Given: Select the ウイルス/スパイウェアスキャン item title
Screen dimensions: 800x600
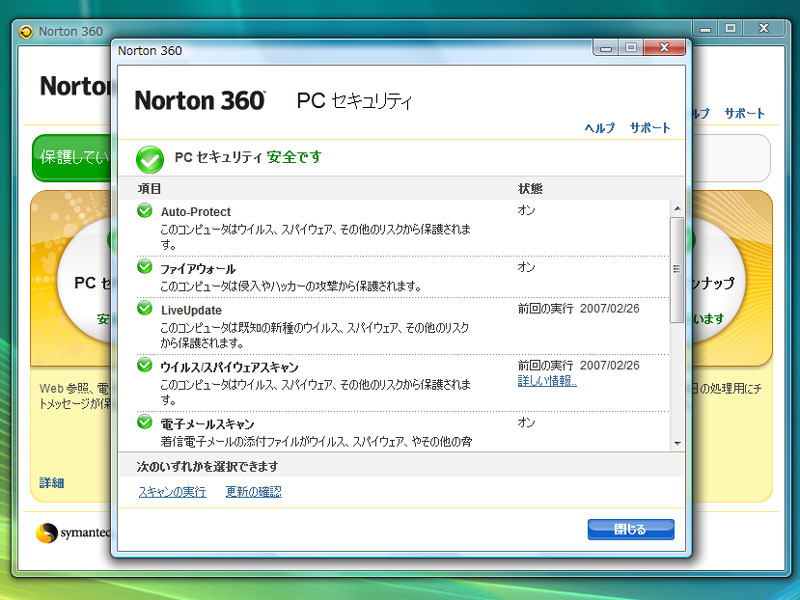Looking at the screenshot, I should pos(230,367).
